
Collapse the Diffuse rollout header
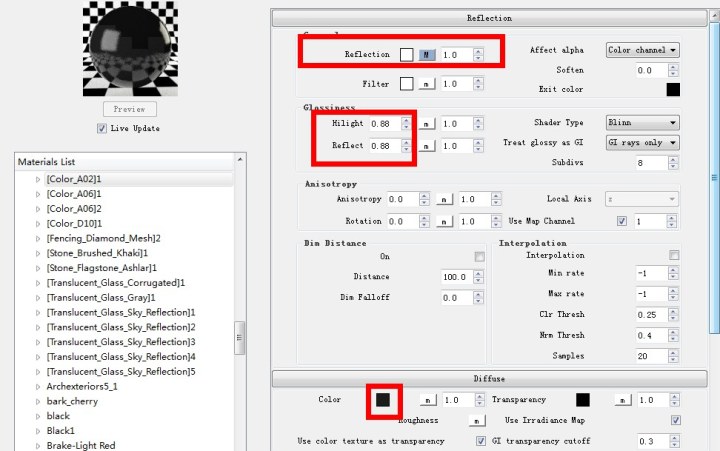(x=489, y=379)
